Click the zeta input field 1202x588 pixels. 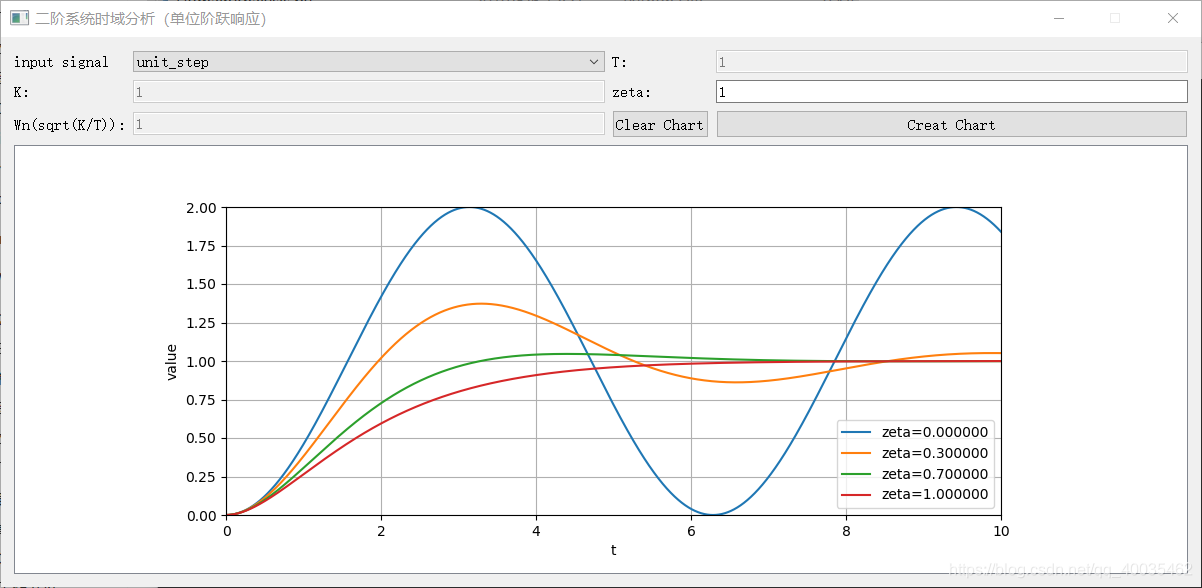(951, 92)
